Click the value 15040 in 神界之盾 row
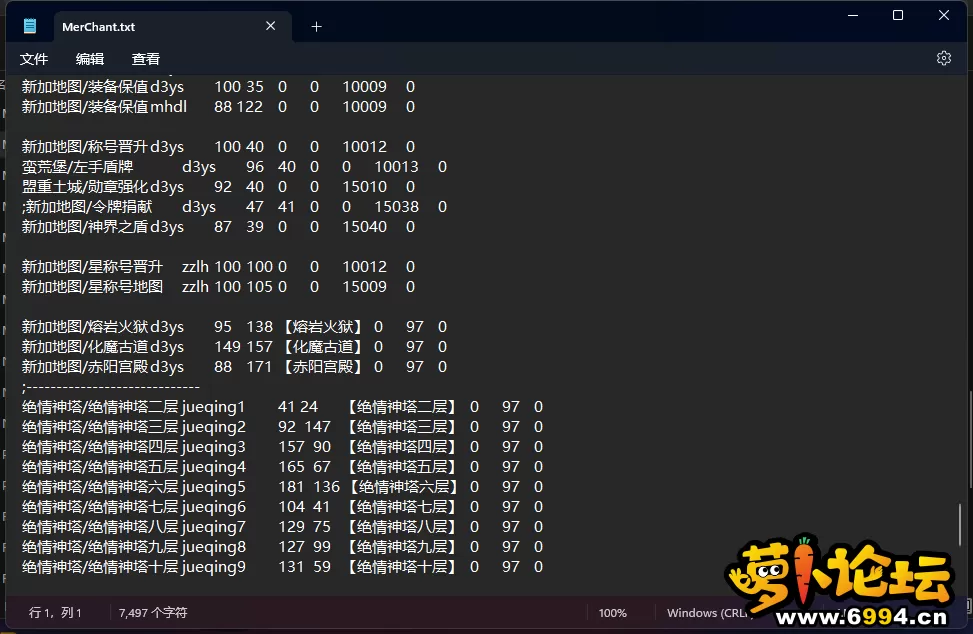Screen dimensions: 973x634 pyautogui.click(x=365, y=227)
